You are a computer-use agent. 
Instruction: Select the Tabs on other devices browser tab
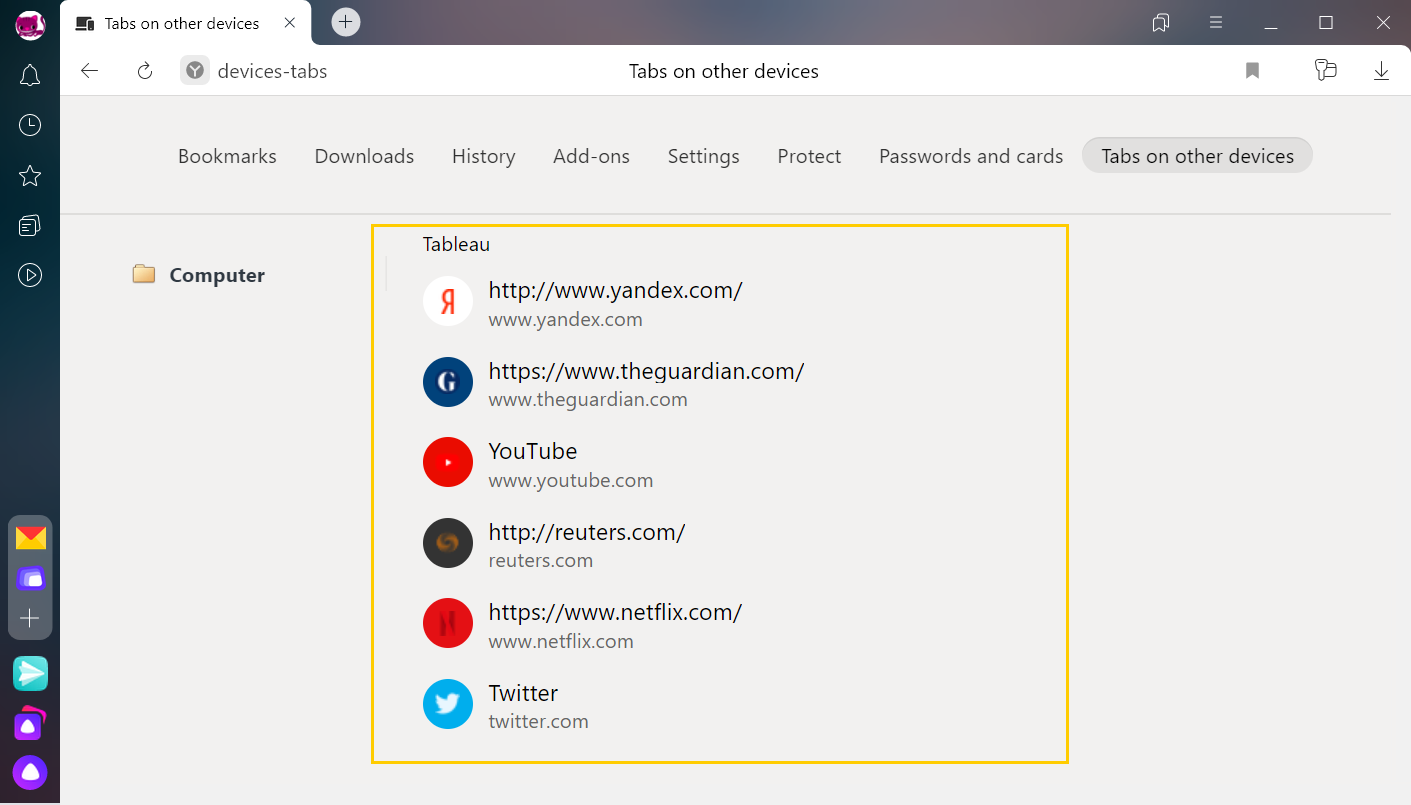point(185,23)
